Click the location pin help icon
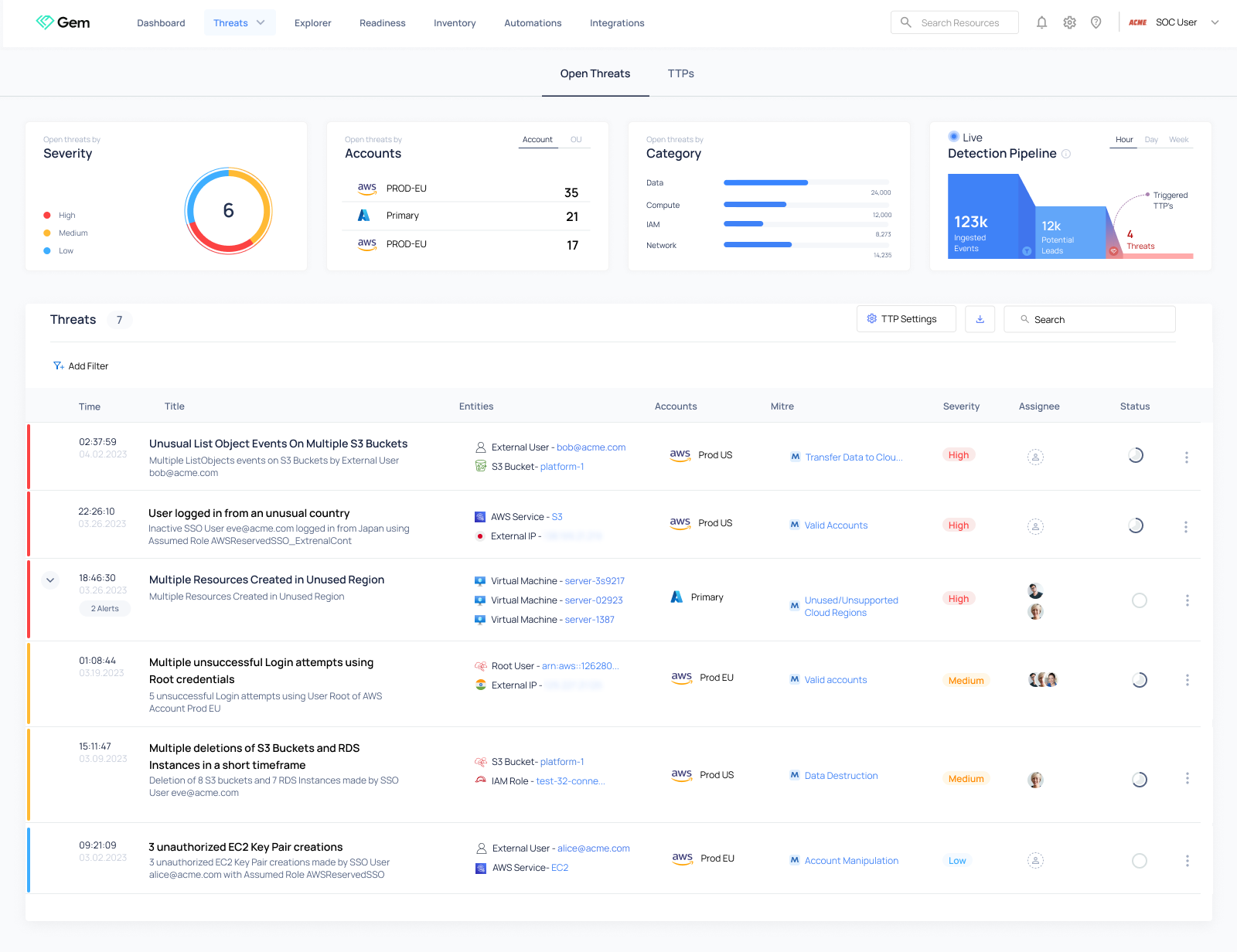Screen dimensions: 1237x952 1096,22
